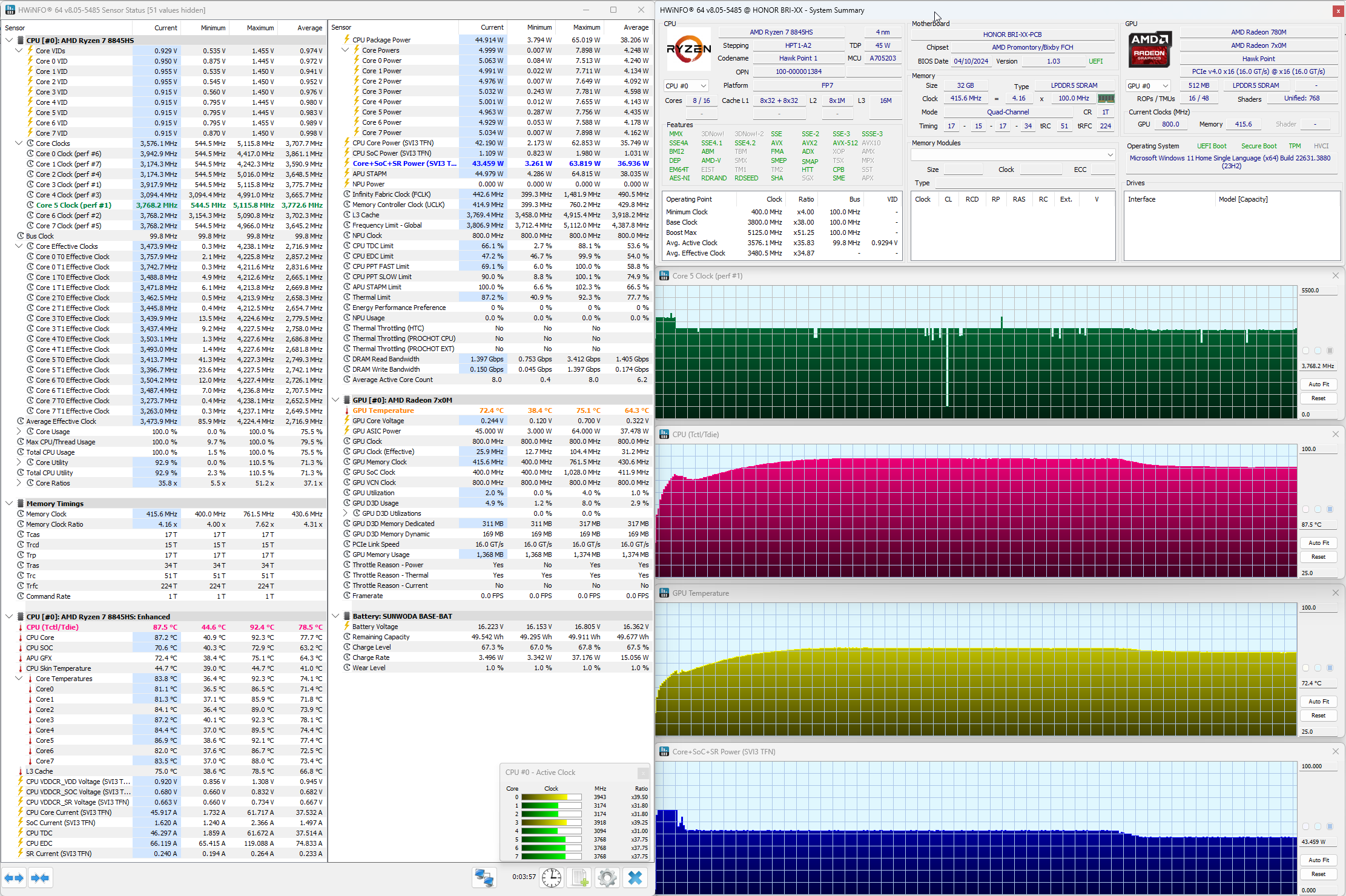Open the CPU #0 selector dropdown

point(686,86)
